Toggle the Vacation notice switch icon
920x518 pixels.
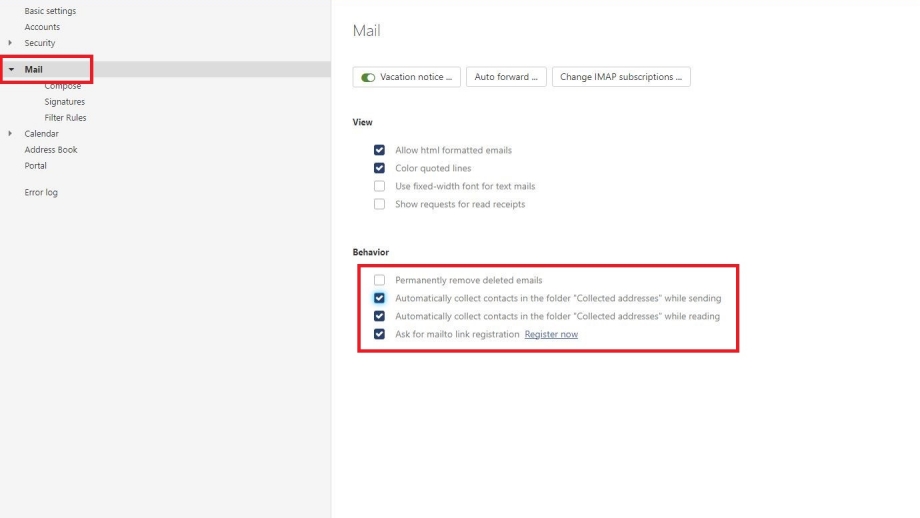[x=368, y=77]
